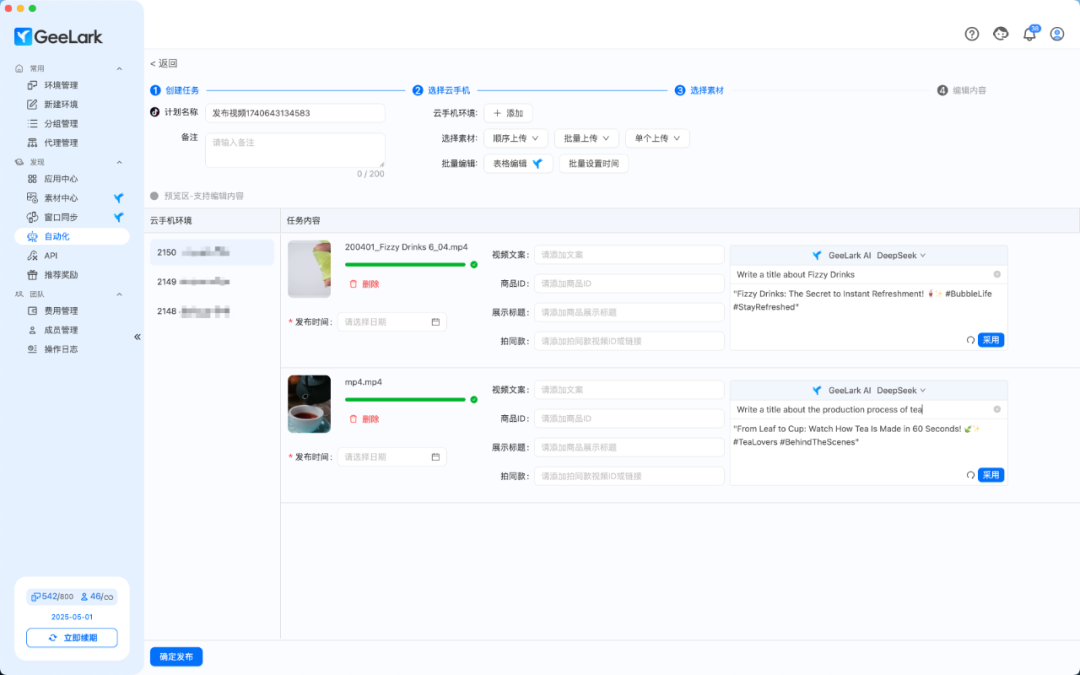Regenerate the Fizzy Drinks AI title
The height and width of the screenshot is (675, 1080).
pyautogui.click(x=970, y=340)
